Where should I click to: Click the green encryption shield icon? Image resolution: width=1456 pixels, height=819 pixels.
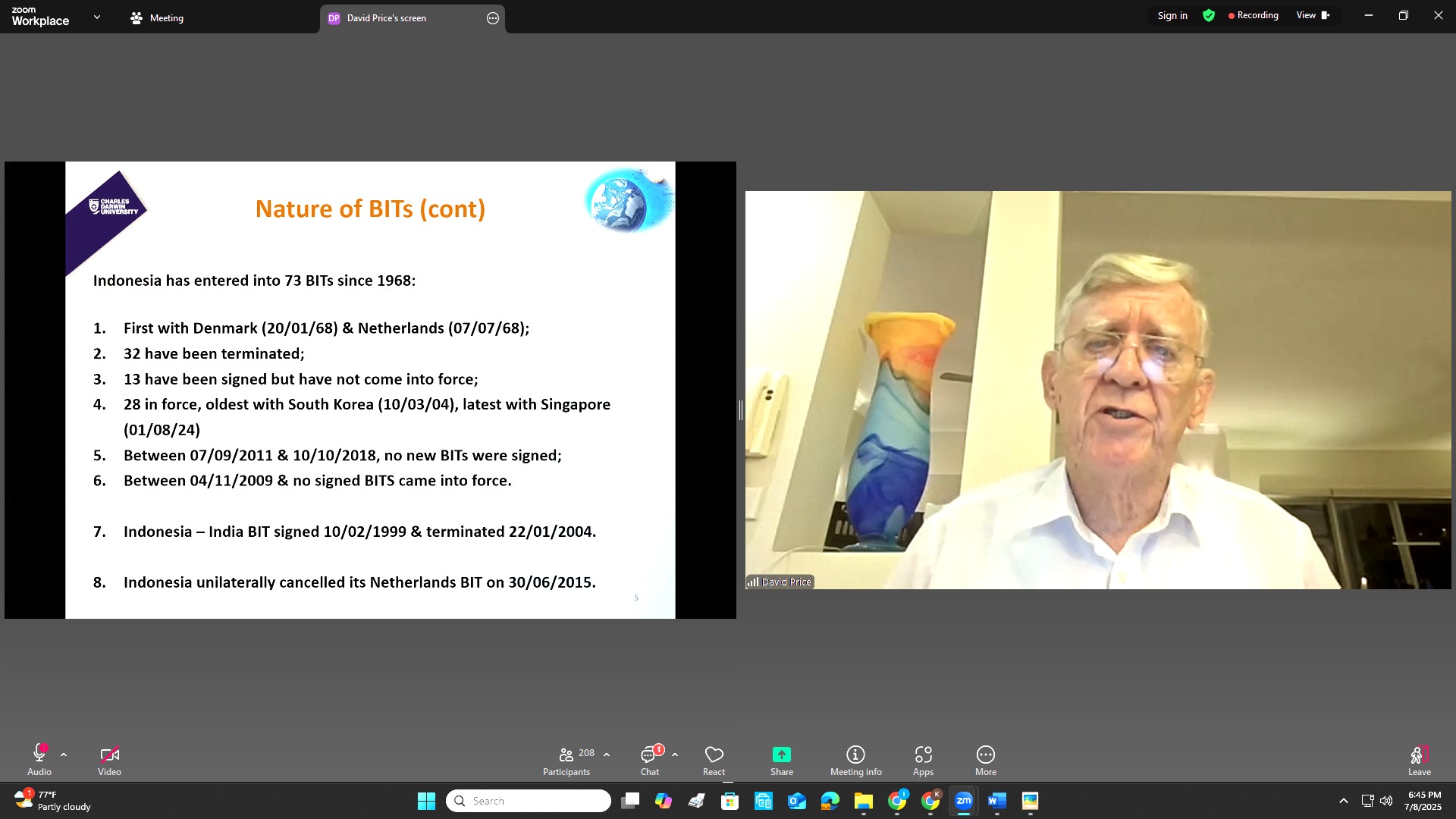pos(1209,16)
